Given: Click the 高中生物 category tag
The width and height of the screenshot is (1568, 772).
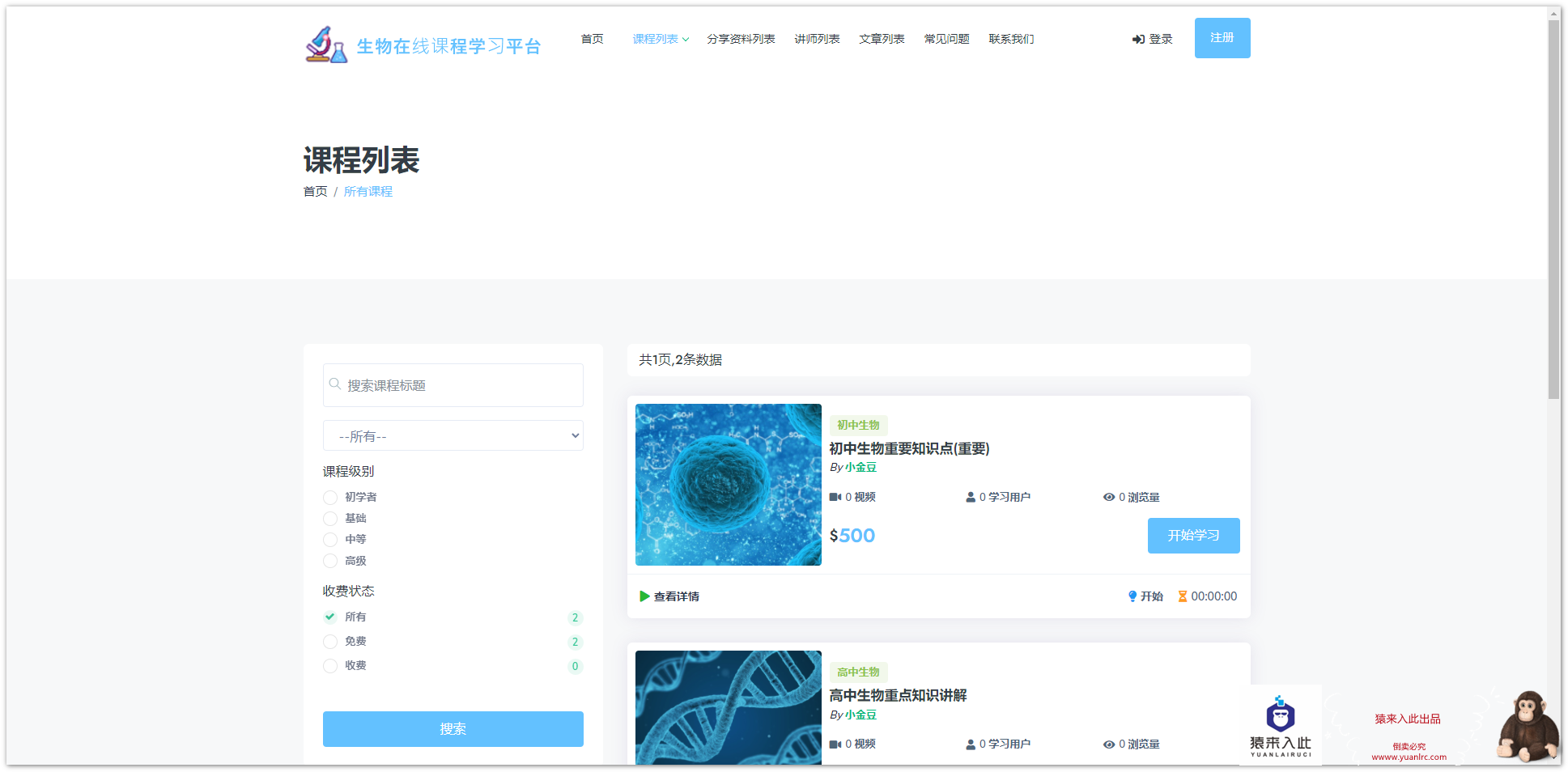Looking at the screenshot, I should click(x=858, y=672).
